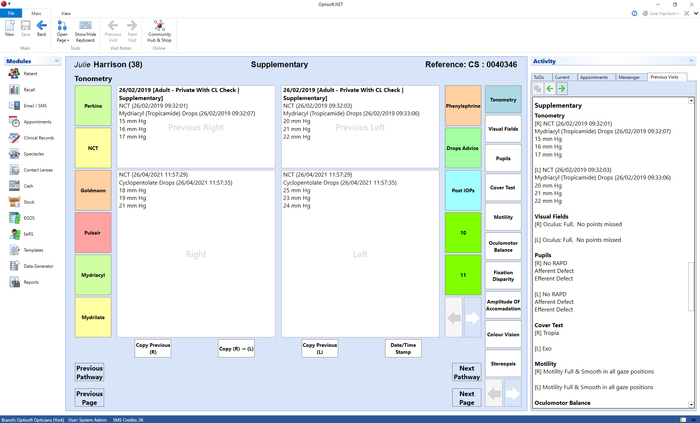
Task: Collapse the Modules panel
Action: click(x=57, y=61)
